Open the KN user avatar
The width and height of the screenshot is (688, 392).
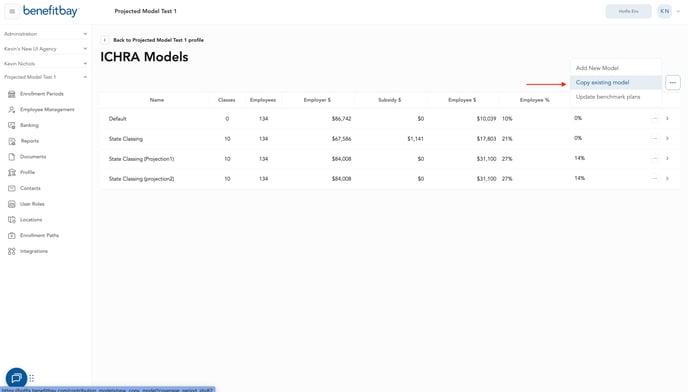coord(665,11)
